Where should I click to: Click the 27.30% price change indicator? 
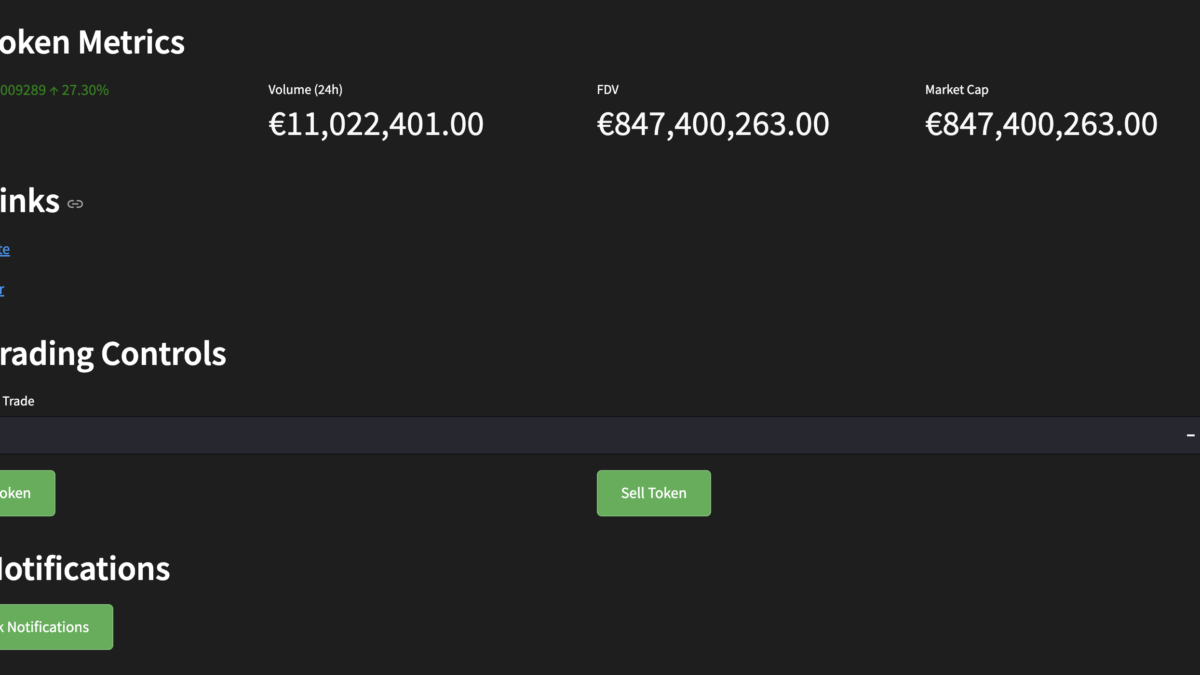coord(85,90)
